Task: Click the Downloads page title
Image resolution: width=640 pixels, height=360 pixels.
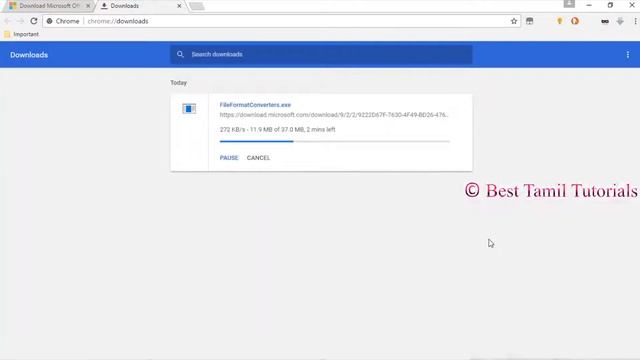Action: (x=29, y=55)
